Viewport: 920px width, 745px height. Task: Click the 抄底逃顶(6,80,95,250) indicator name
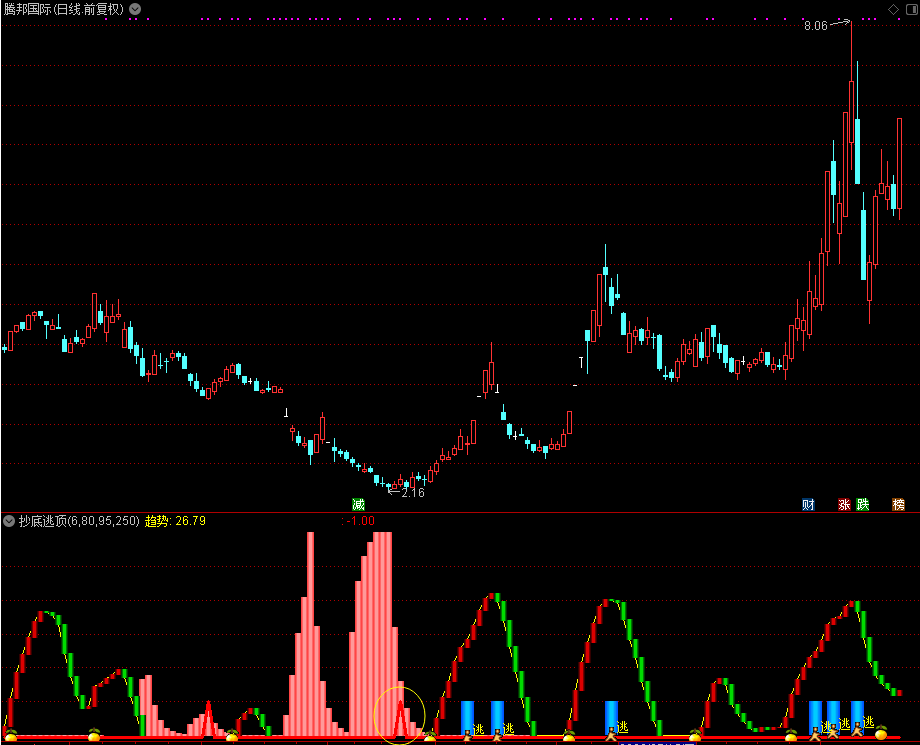tap(79, 521)
